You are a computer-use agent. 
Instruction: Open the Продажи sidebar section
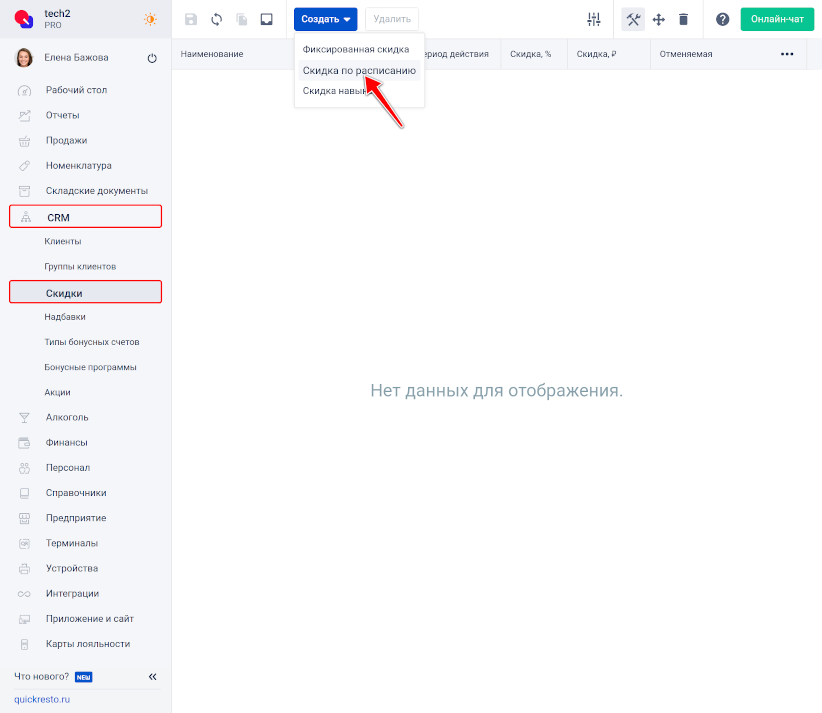coord(67,141)
